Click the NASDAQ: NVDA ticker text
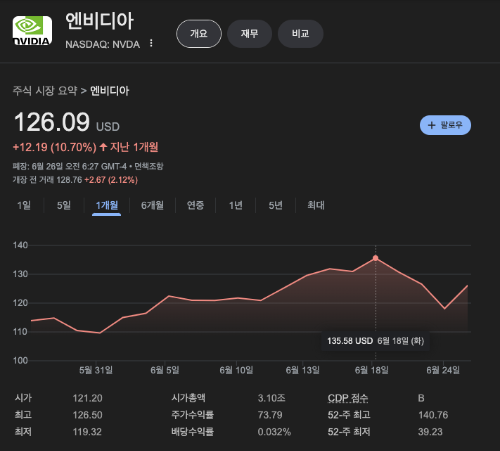This screenshot has height=451, width=500. [x=102, y=44]
